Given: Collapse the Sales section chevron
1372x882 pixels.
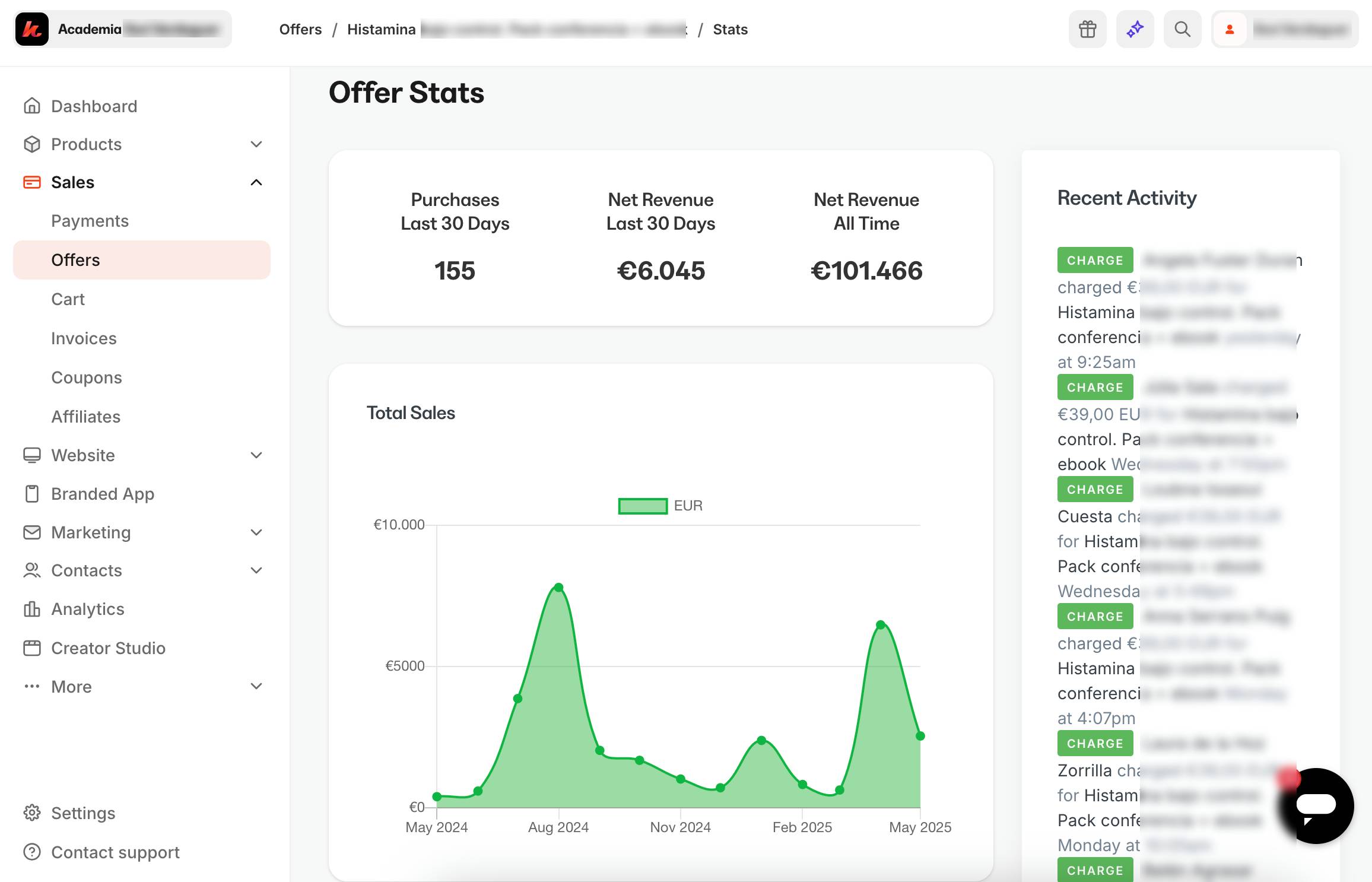Looking at the screenshot, I should (256, 182).
